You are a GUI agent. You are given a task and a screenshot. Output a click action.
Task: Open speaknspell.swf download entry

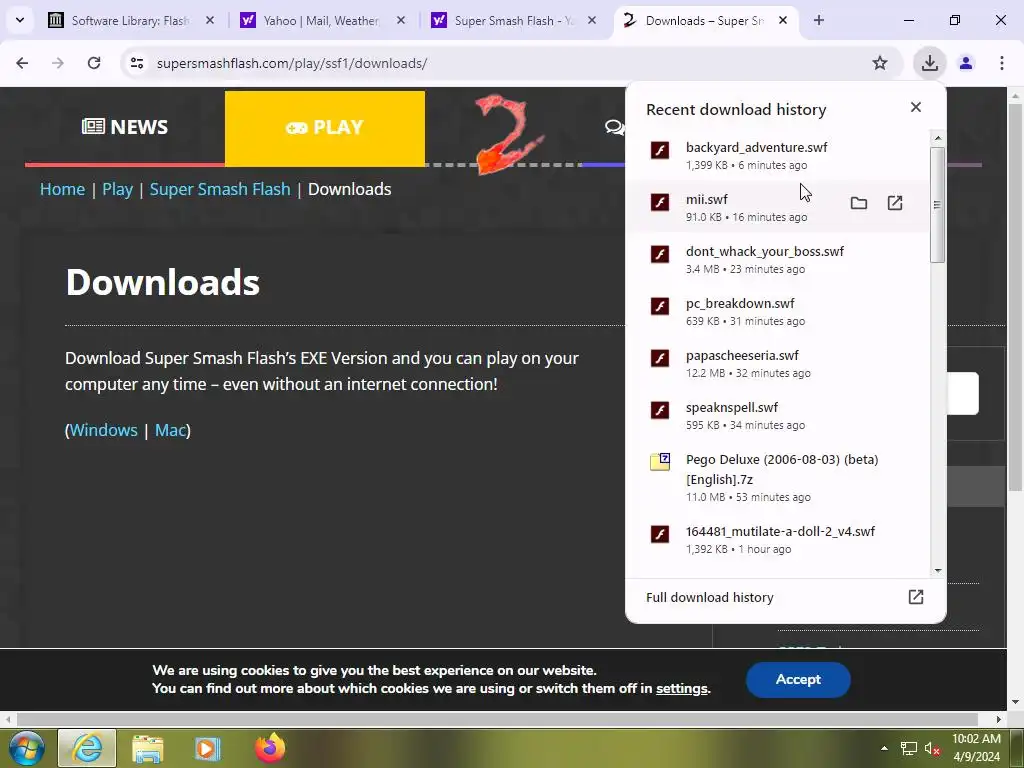(777, 415)
